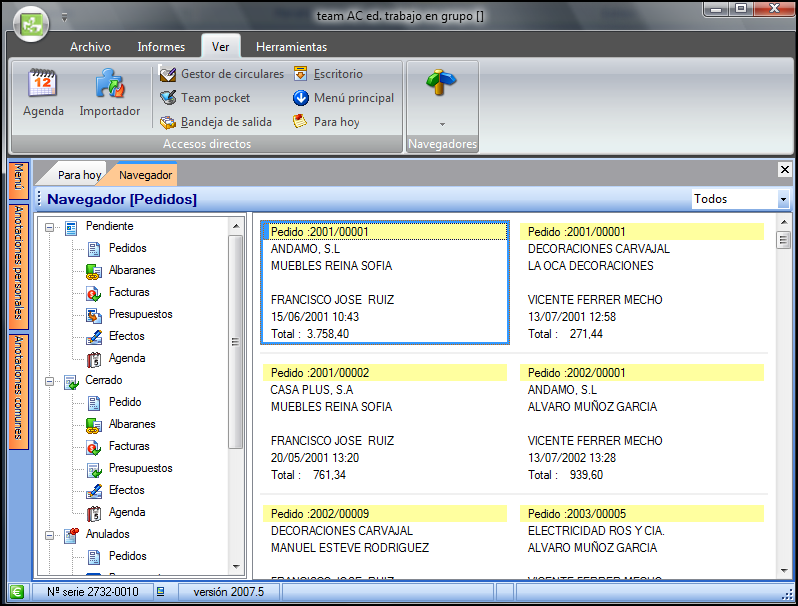Select order card 2001/00001 DECORACIONES CARVAJAL
This screenshot has height=606, width=798.
point(642,282)
